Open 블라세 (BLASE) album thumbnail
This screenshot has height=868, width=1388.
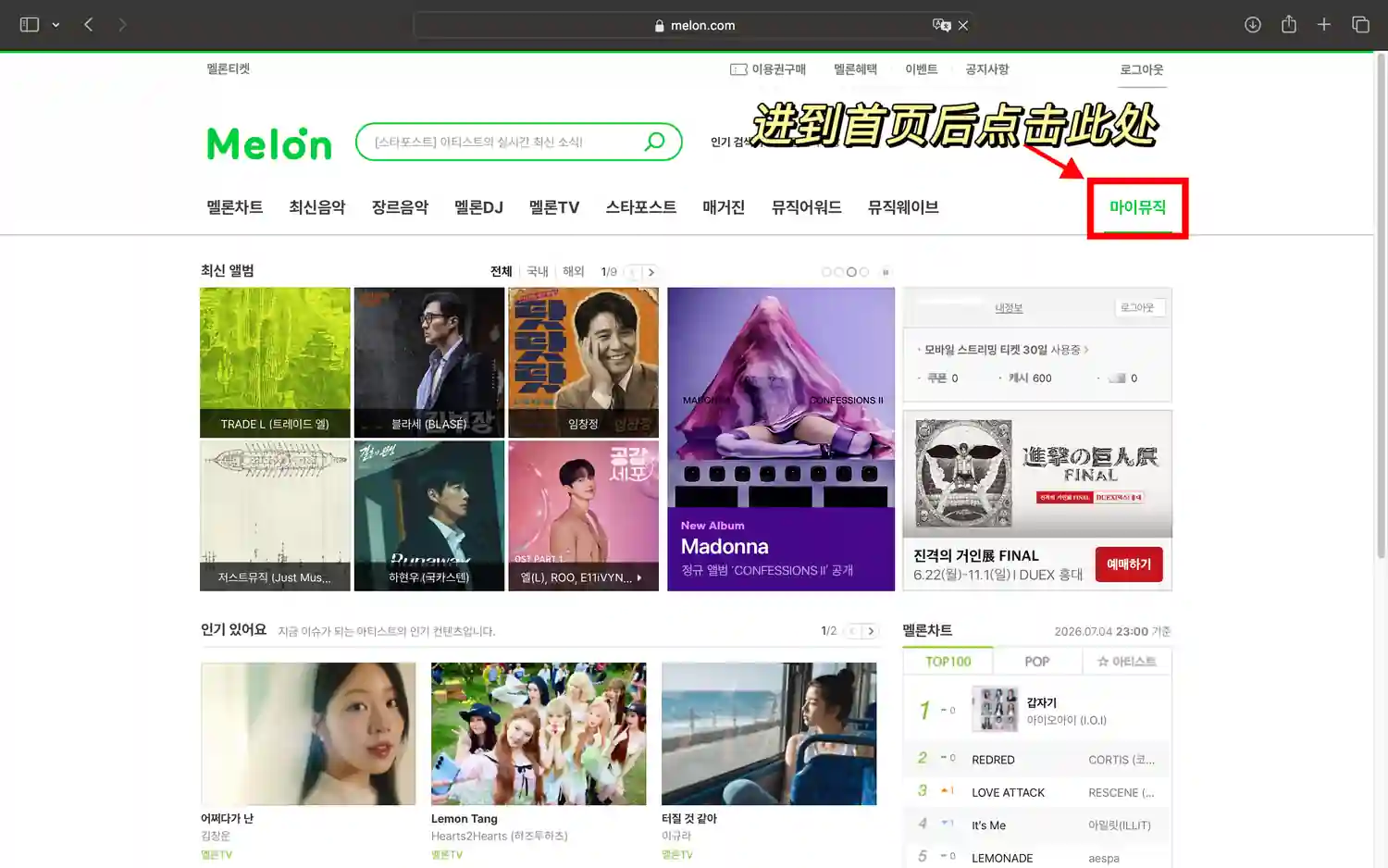pos(429,362)
